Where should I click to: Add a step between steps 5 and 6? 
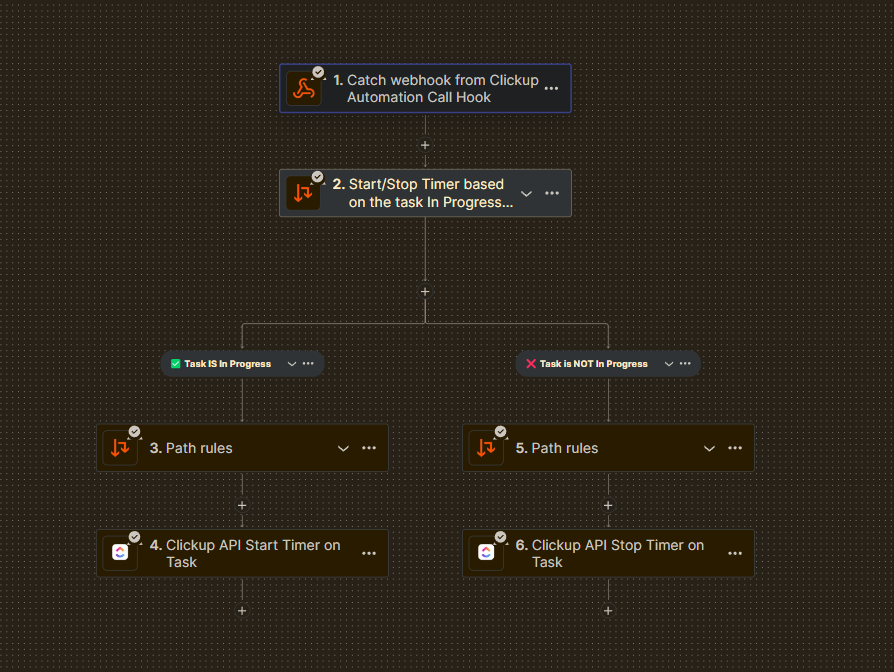608,506
